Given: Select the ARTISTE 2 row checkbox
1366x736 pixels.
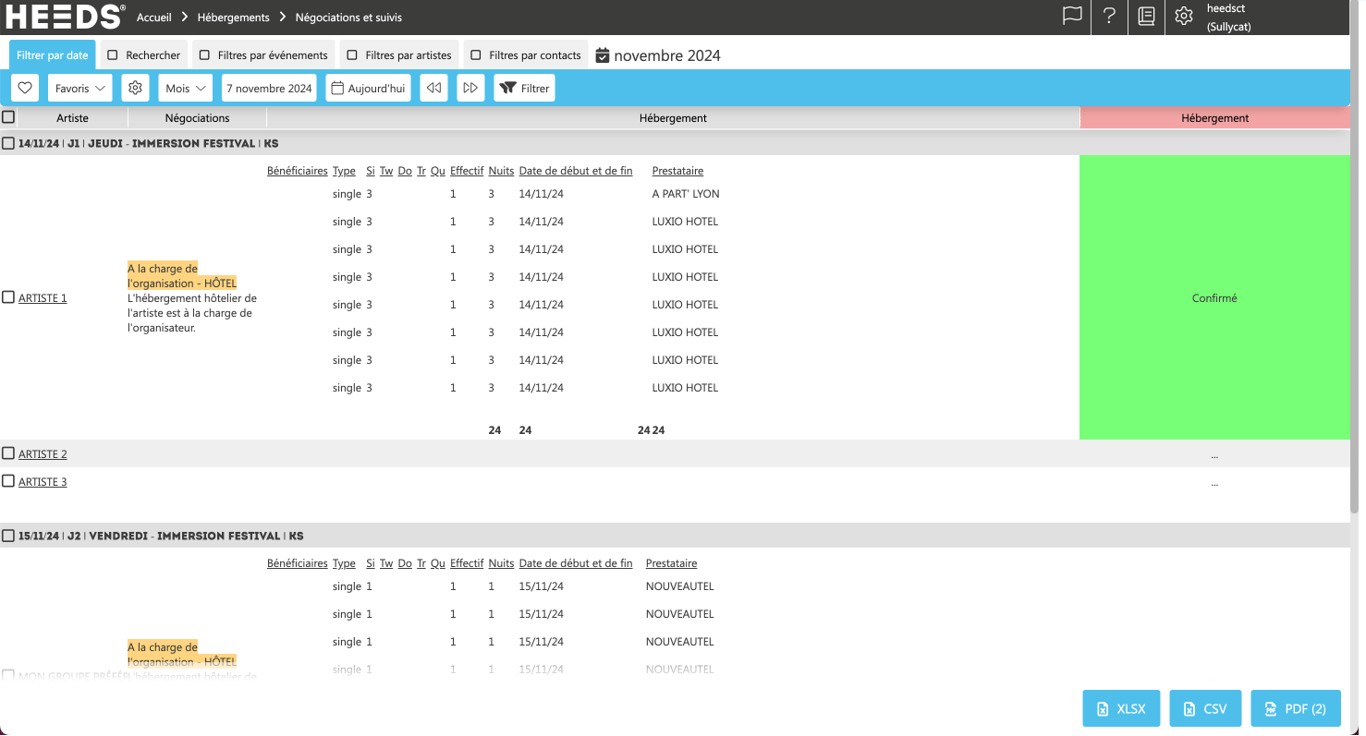Looking at the screenshot, I should (8, 453).
